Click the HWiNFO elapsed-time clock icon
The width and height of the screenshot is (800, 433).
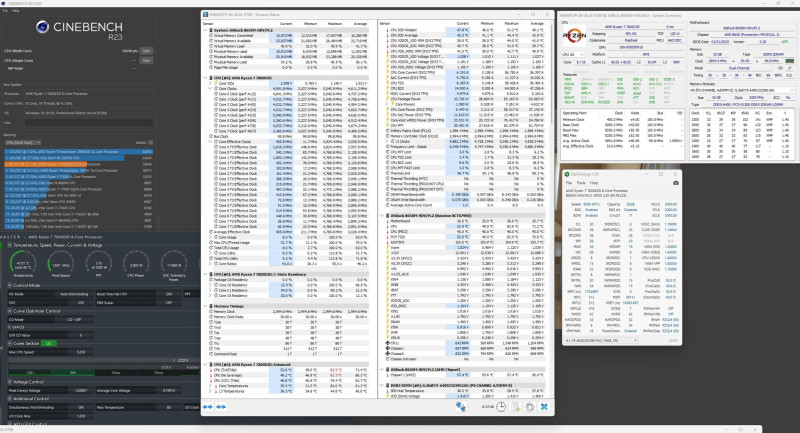coord(501,406)
